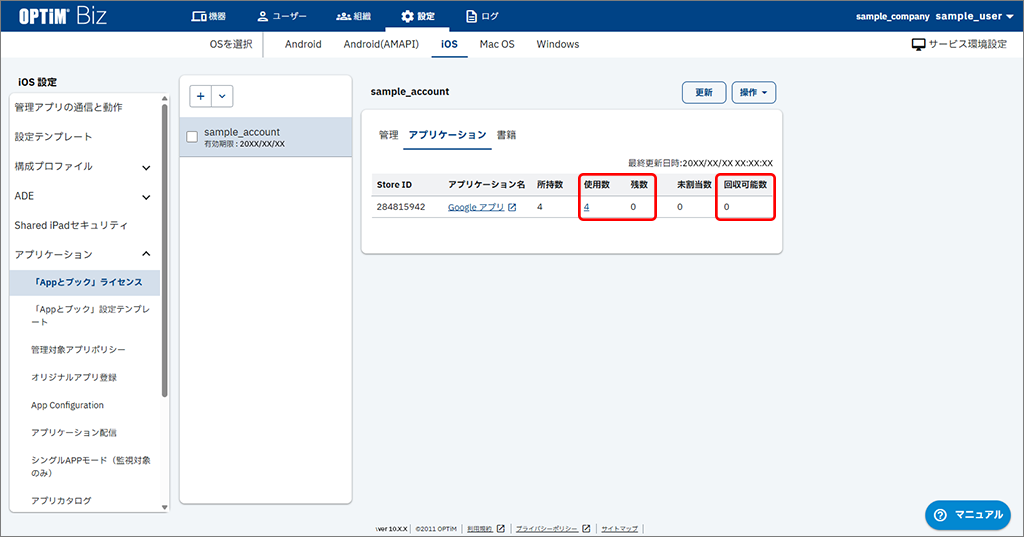The height and width of the screenshot is (537, 1024).
Task: Click sidebar scroll down arrow
Action: [165, 507]
